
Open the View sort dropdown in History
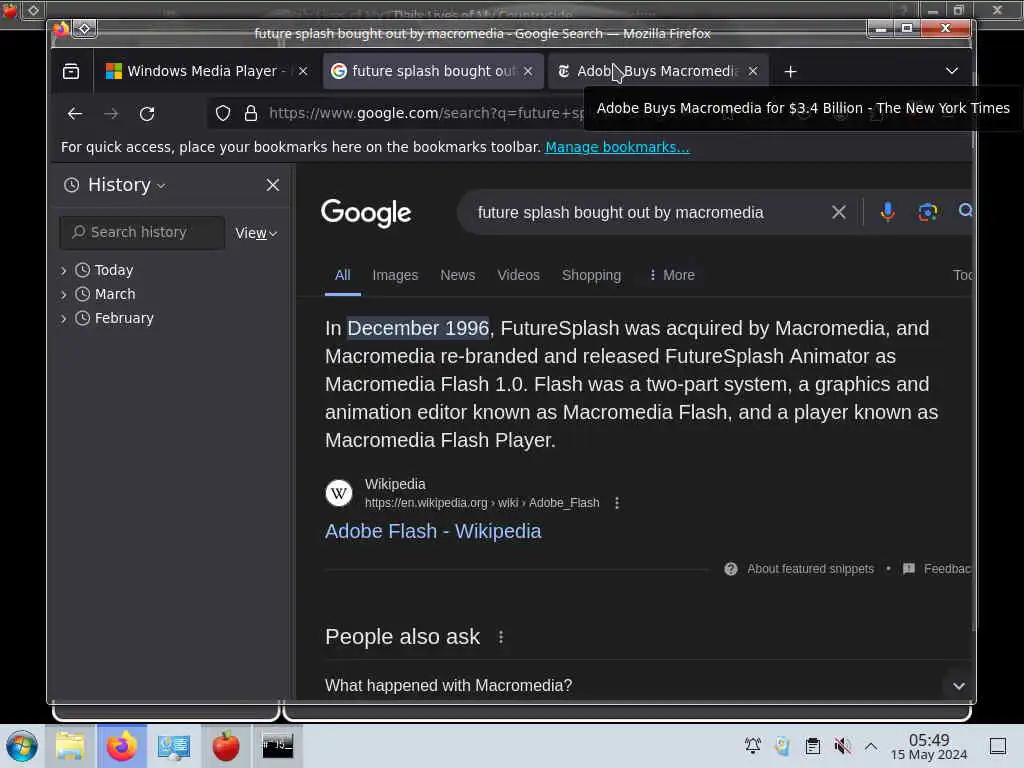tap(256, 233)
